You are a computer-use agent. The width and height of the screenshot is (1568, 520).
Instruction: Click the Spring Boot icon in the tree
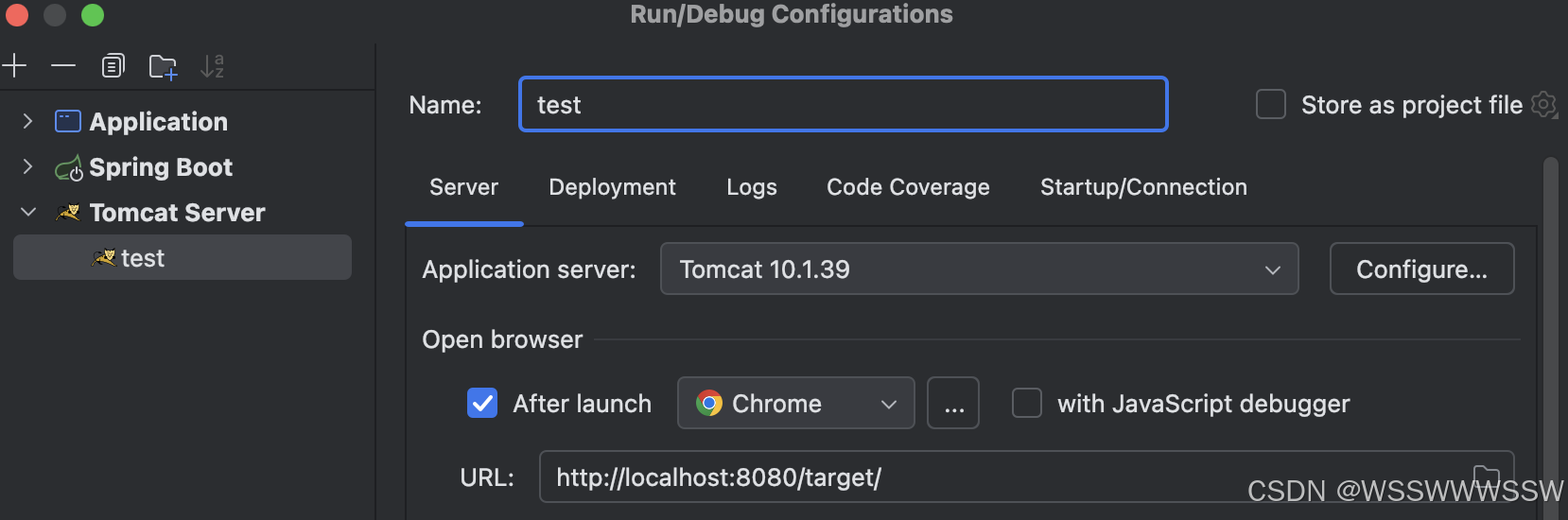coord(68,168)
